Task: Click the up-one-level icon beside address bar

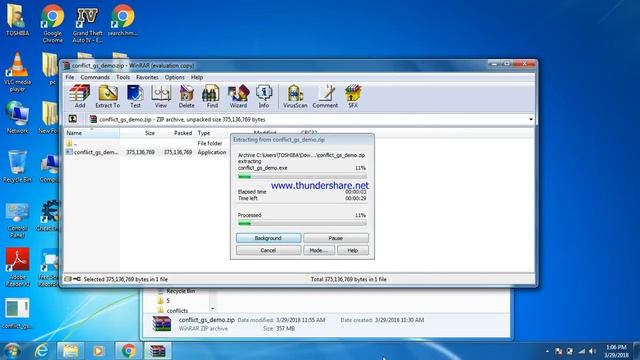Action: 73,119
